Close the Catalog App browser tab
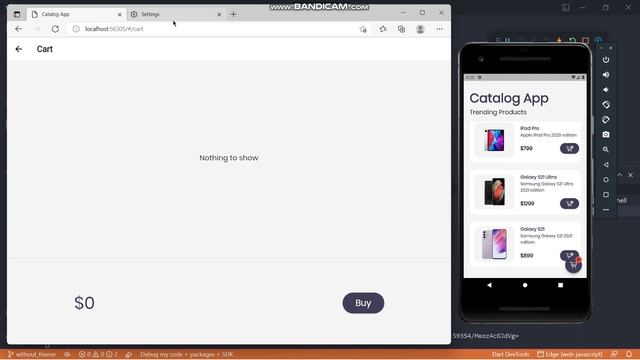 coord(120,14)
